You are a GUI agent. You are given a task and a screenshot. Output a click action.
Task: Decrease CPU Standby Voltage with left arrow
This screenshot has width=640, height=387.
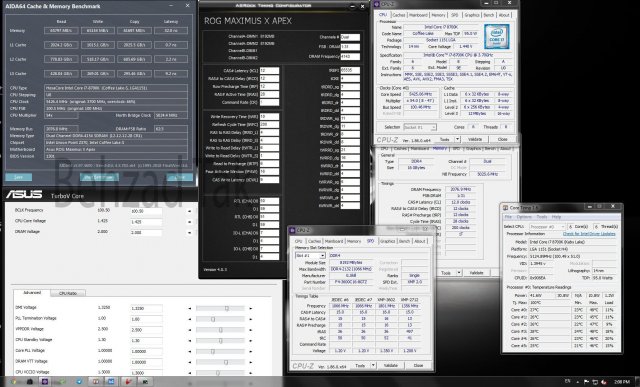click(190, 340)
